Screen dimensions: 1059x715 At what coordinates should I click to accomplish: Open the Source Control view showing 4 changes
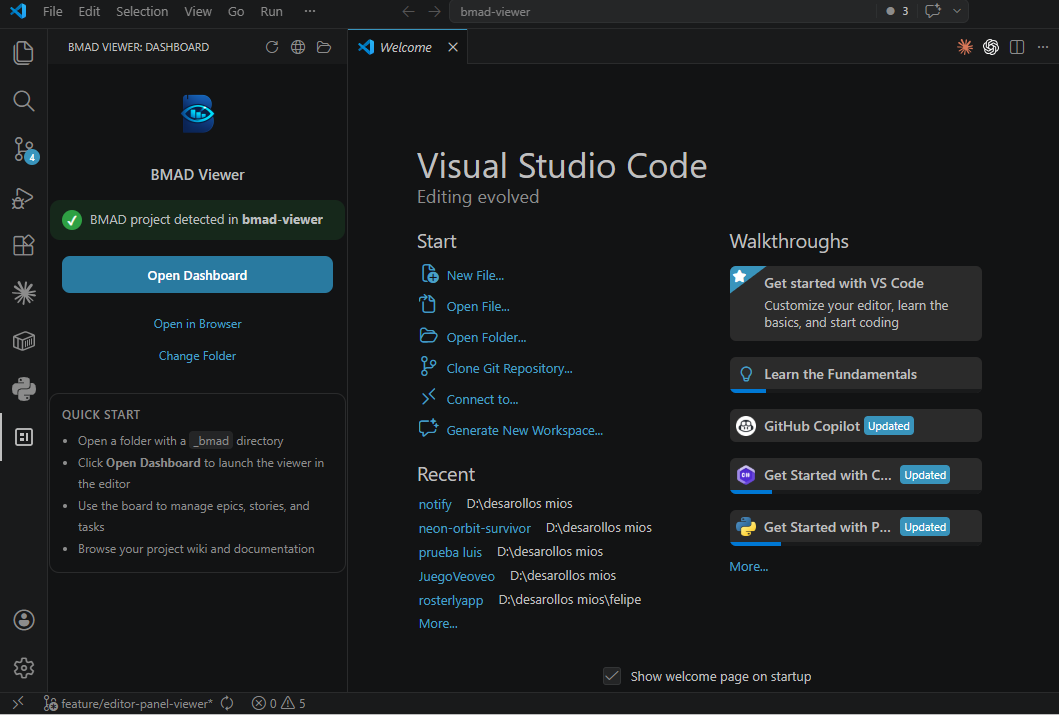[x=23, y=150]
